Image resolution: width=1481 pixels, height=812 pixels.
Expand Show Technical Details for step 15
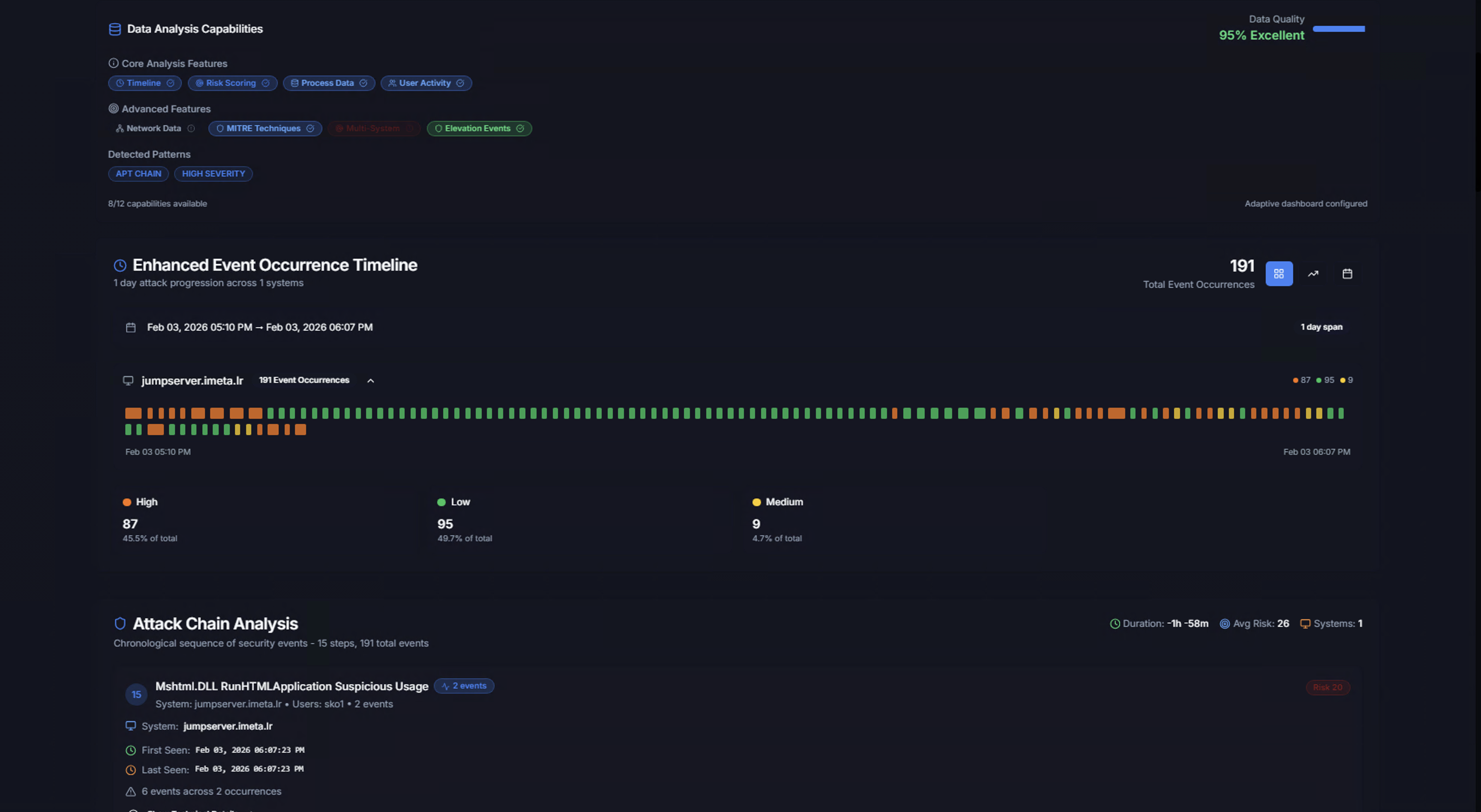coord(192,810)
